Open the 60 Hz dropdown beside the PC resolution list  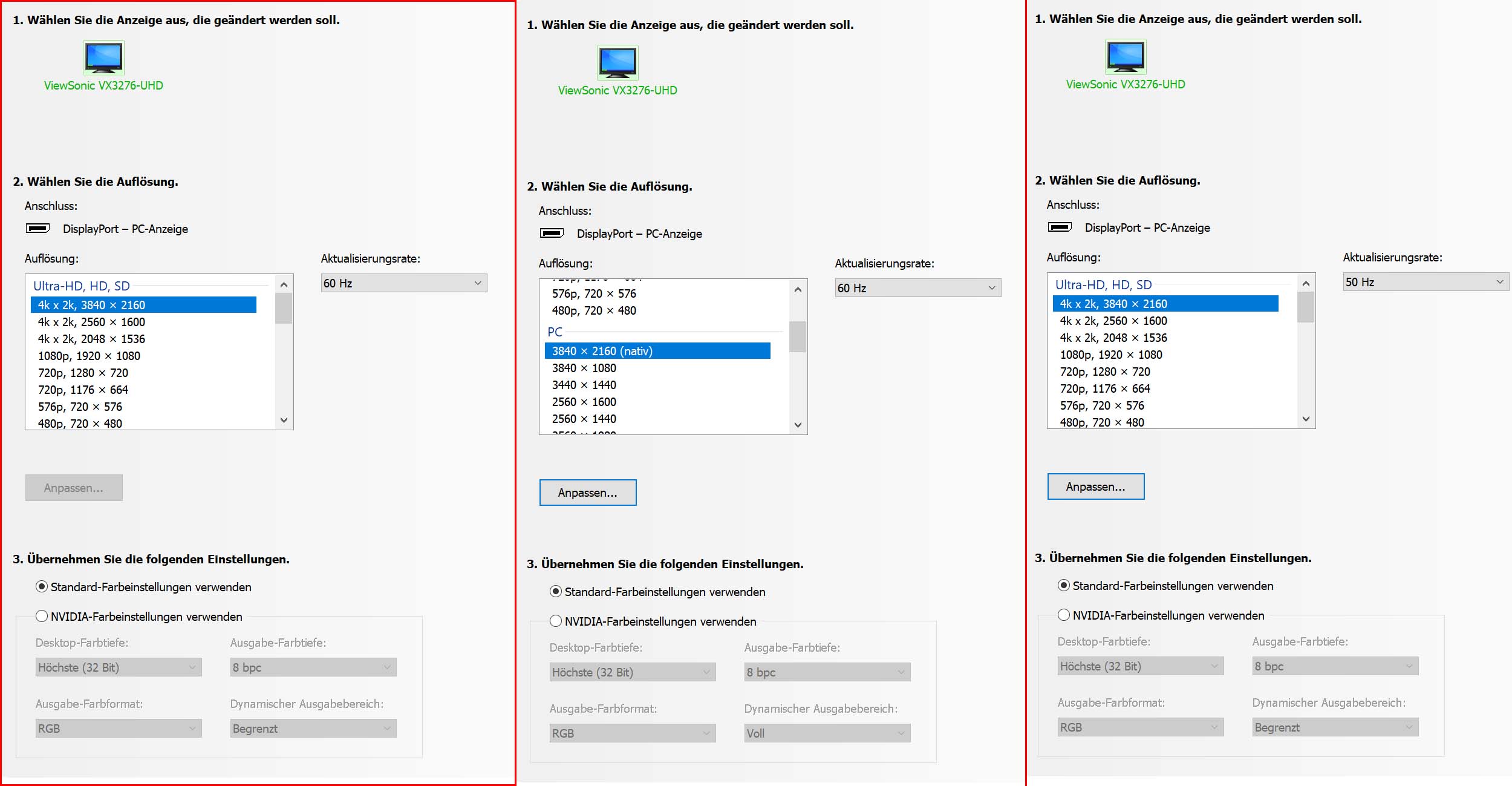click(x=917, y=288)
